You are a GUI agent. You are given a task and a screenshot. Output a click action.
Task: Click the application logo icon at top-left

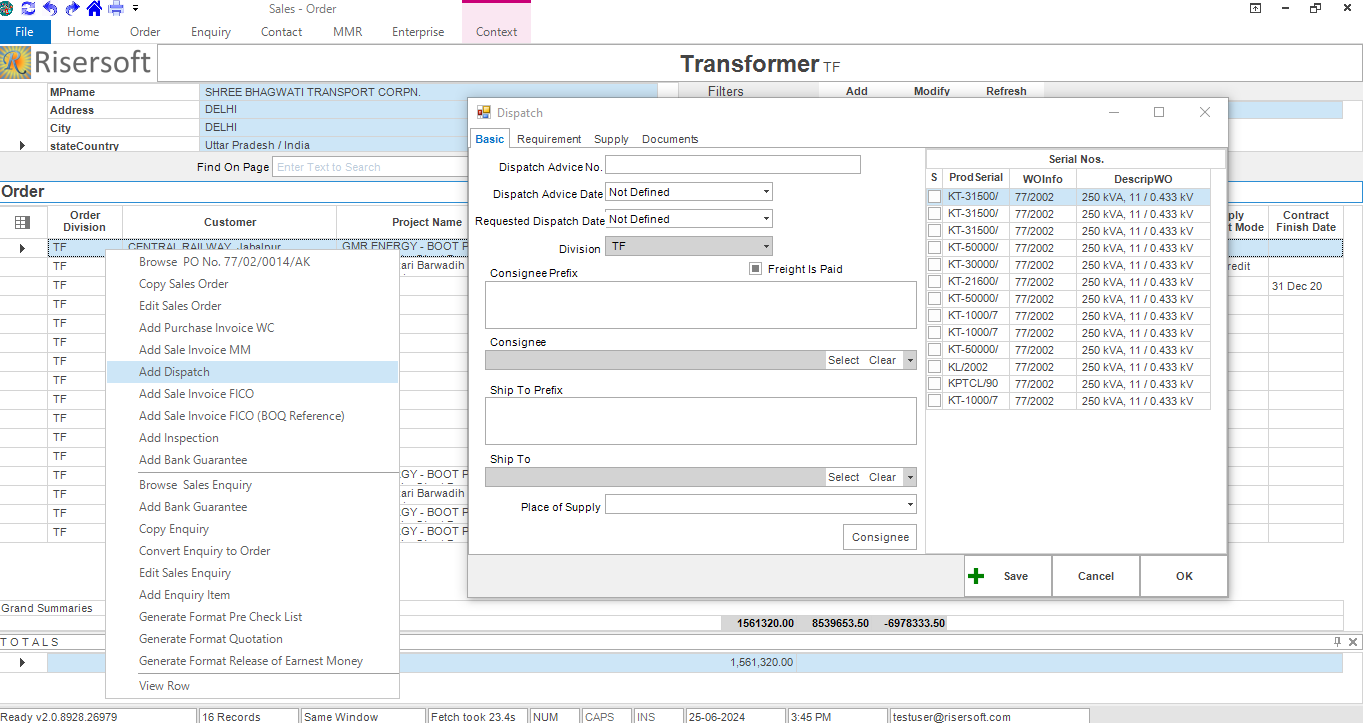7,8
